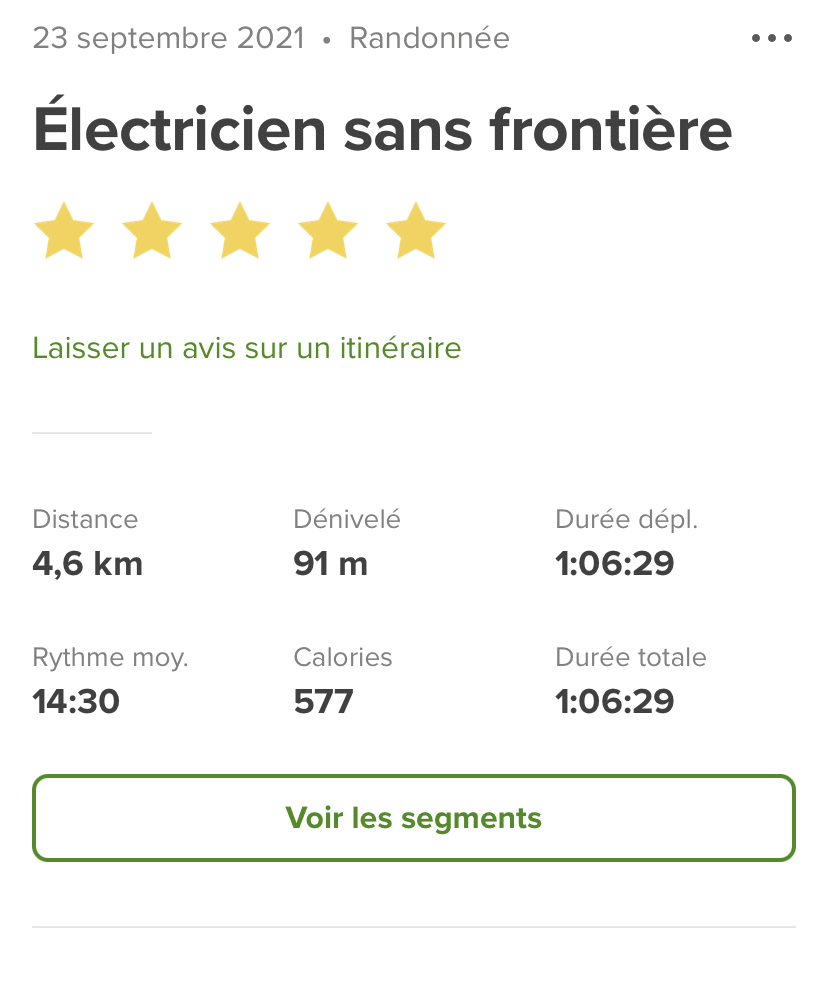Tap the Distance value 4,6 km
Image resolution: width=828 pixels, height=1000 pixels.
pyautogui.click(x=88, y=564)
